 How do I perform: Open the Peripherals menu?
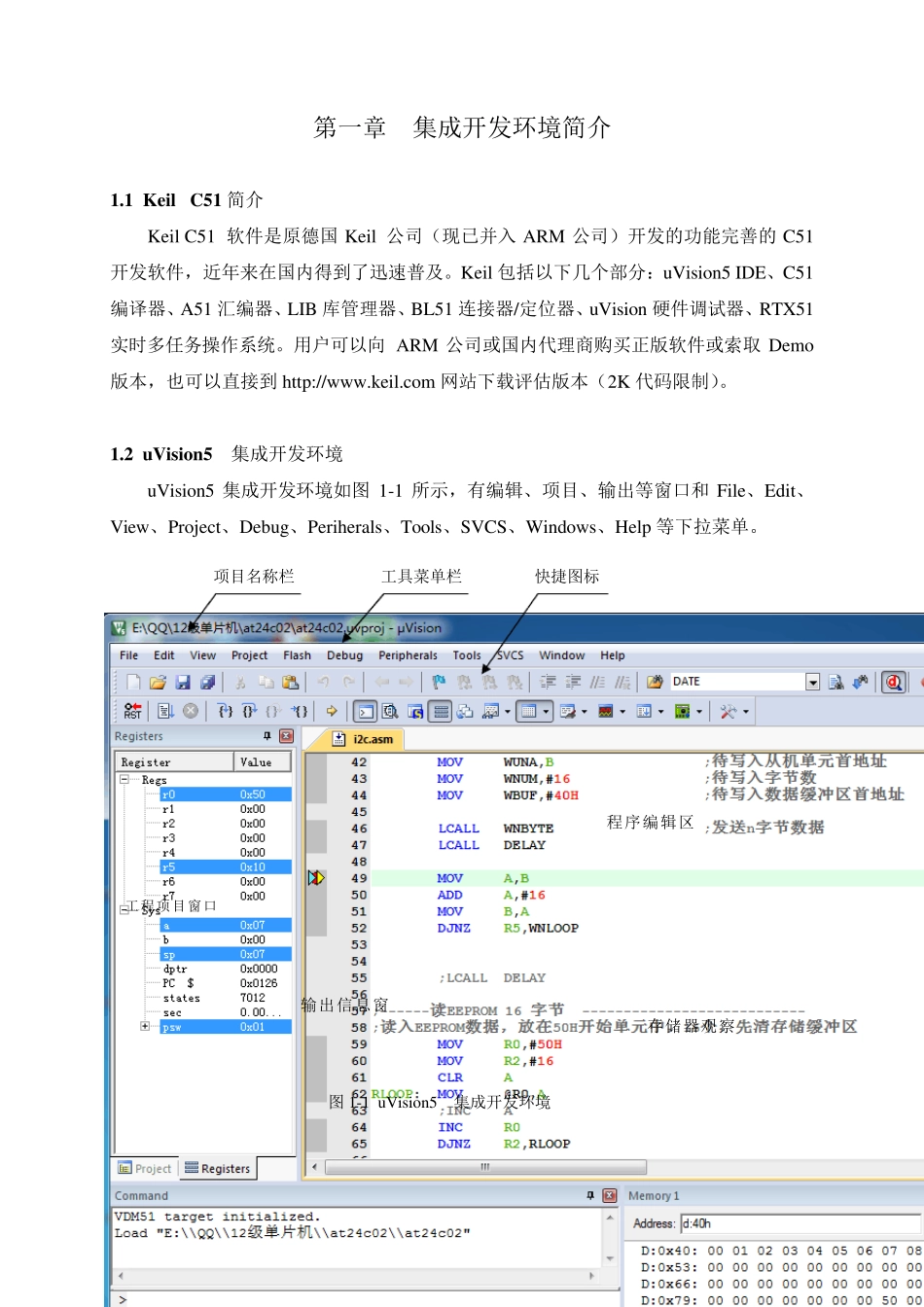pyautogui.click(x=408, y=655)
